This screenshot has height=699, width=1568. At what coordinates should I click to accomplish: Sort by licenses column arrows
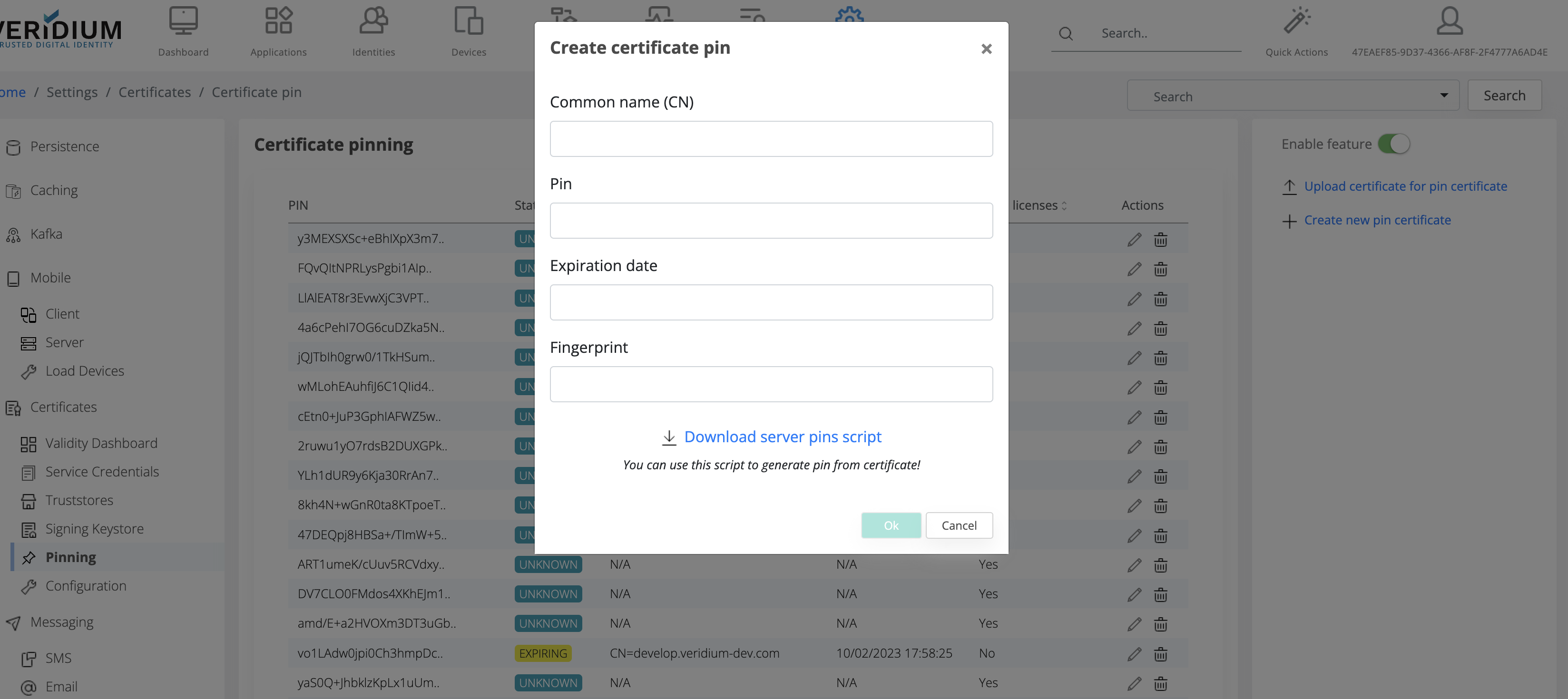tap(1064, 206)
